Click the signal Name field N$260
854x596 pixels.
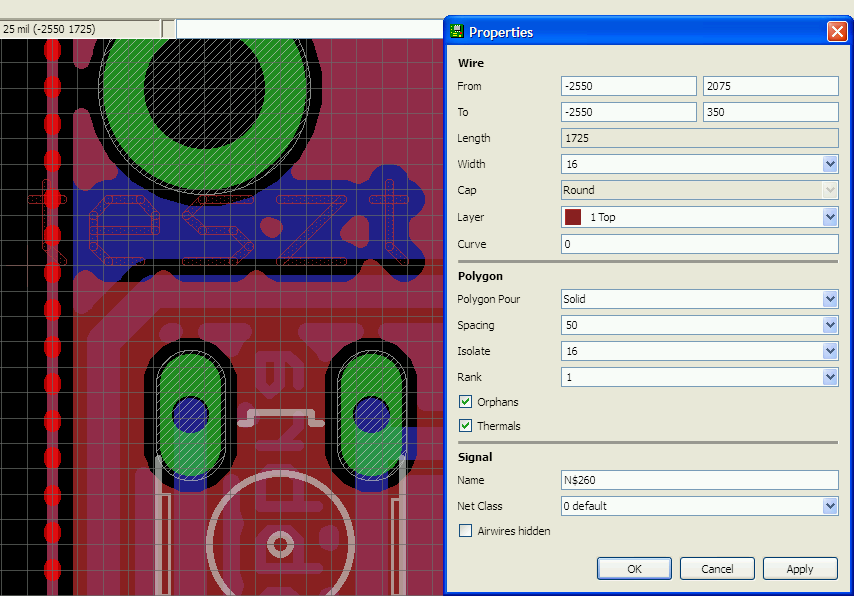click(699, 480)
